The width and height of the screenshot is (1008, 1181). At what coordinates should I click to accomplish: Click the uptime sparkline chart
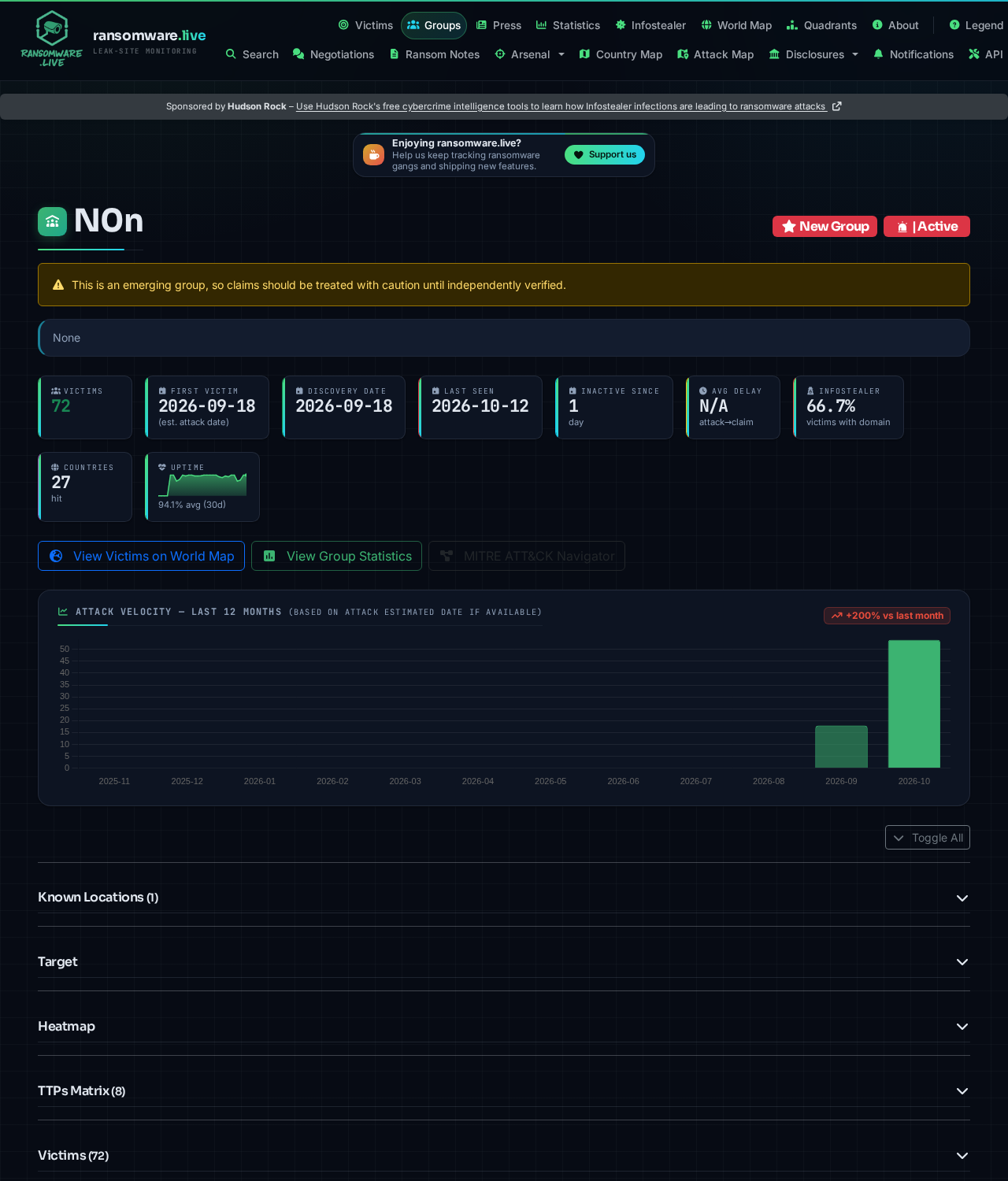pyautogui.click(x=202, y=485)
